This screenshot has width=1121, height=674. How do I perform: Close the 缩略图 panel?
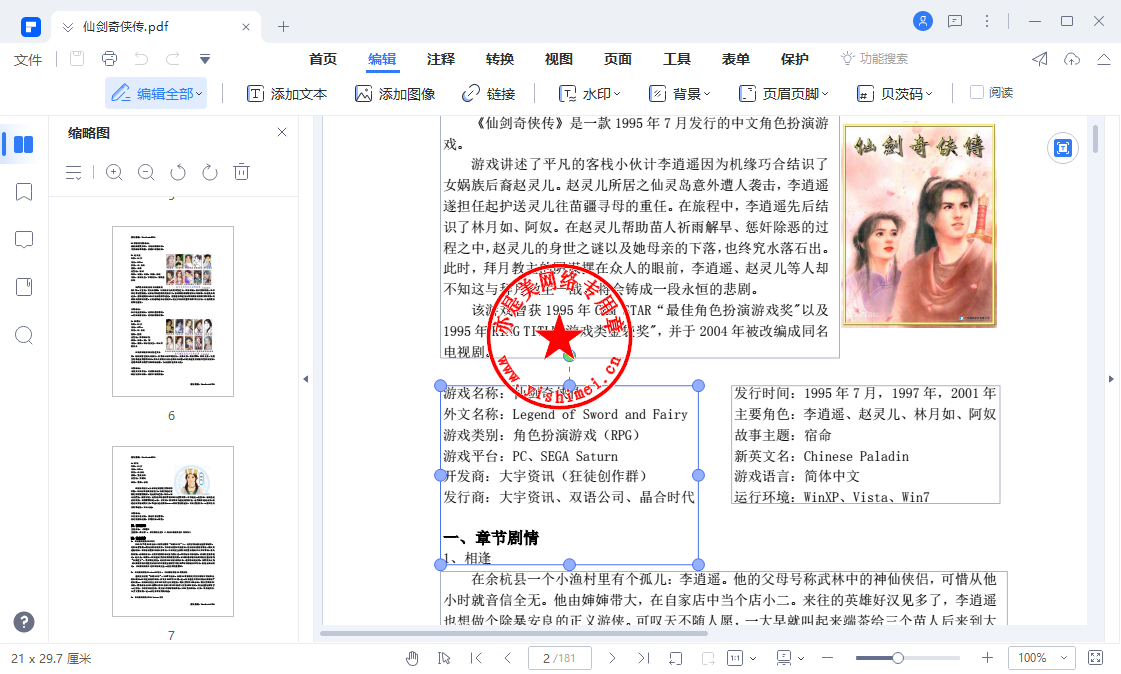coord(282,132)
